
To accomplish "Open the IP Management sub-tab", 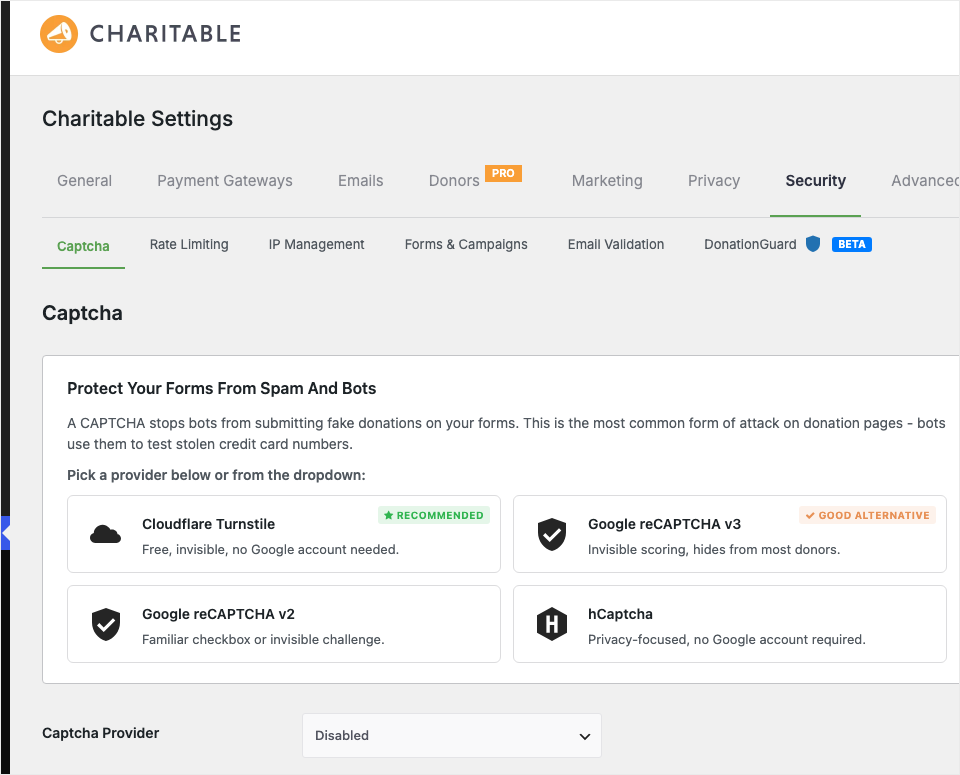I will coord(317,244).
